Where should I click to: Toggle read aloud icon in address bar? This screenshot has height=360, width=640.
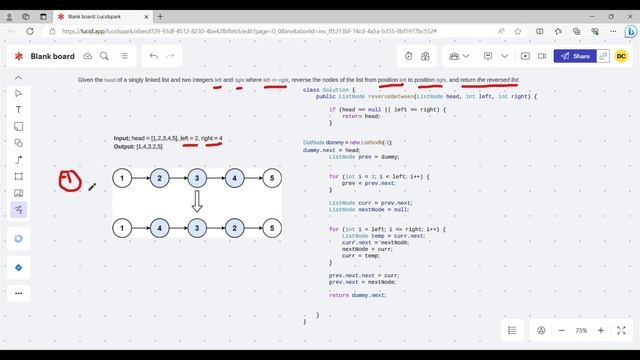coord(501,31)
